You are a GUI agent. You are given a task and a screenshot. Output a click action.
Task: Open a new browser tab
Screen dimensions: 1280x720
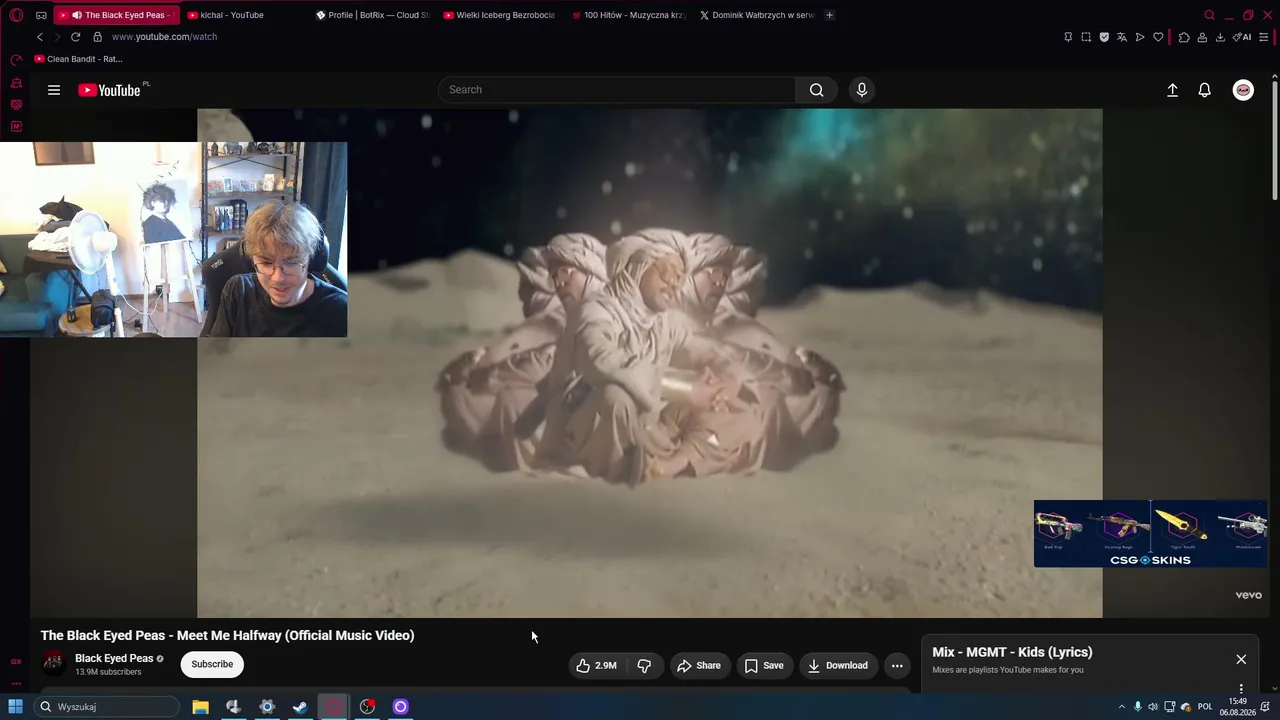point(829,15)
